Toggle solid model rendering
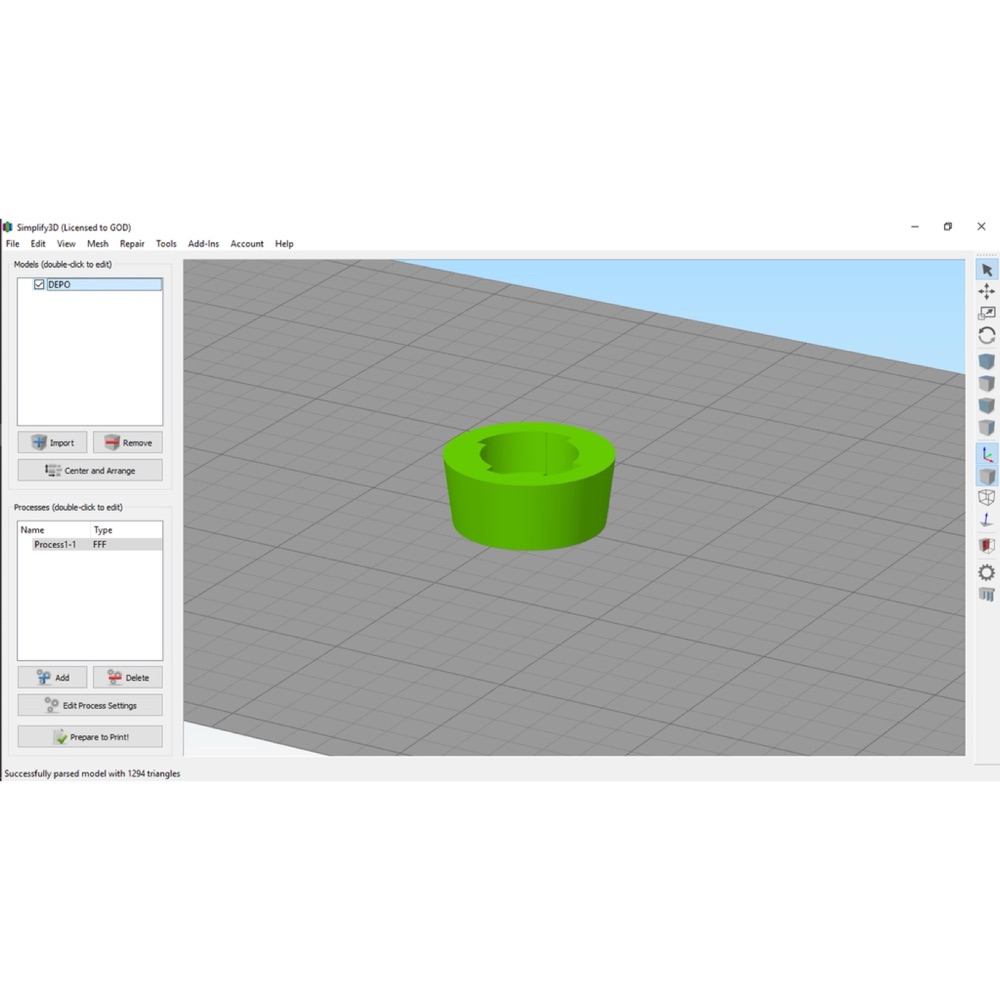1000x1000 pixels. [x=987, y=476]
